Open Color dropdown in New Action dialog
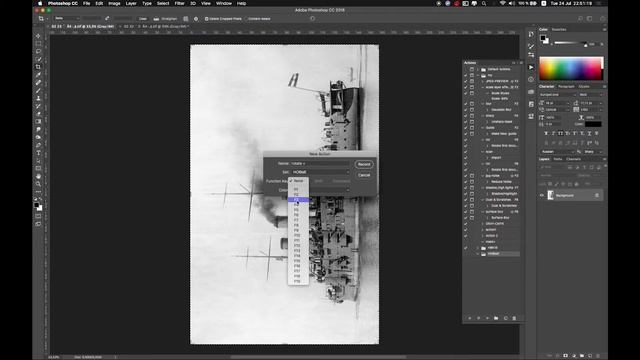The width and height of the screenshot is (640, 360). tap(320, 190)
